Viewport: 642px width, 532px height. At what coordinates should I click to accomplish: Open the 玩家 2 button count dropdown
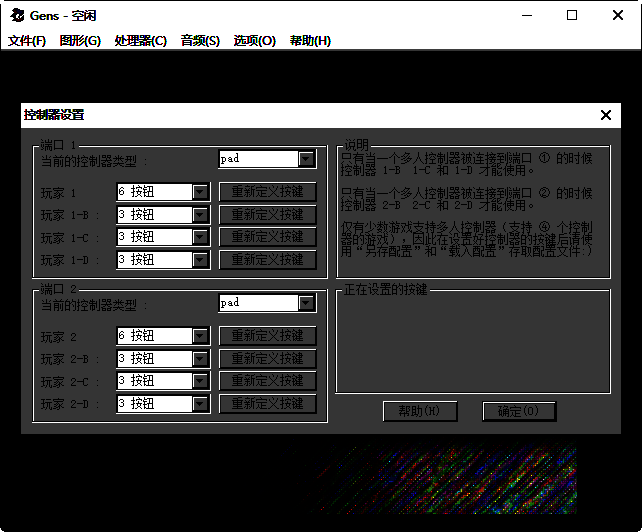click(200, 336)
